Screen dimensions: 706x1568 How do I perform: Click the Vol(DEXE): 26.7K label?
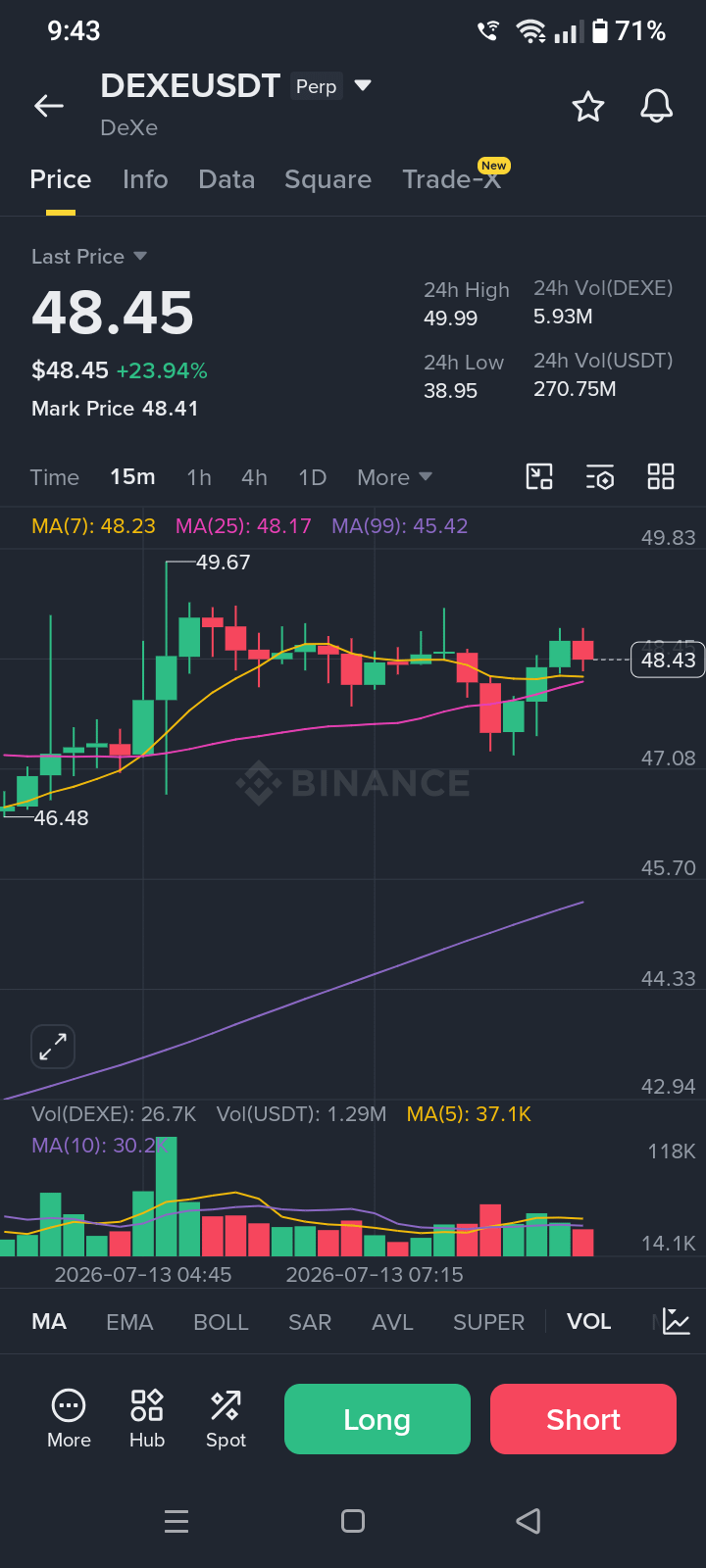(x=114, y=1114)
